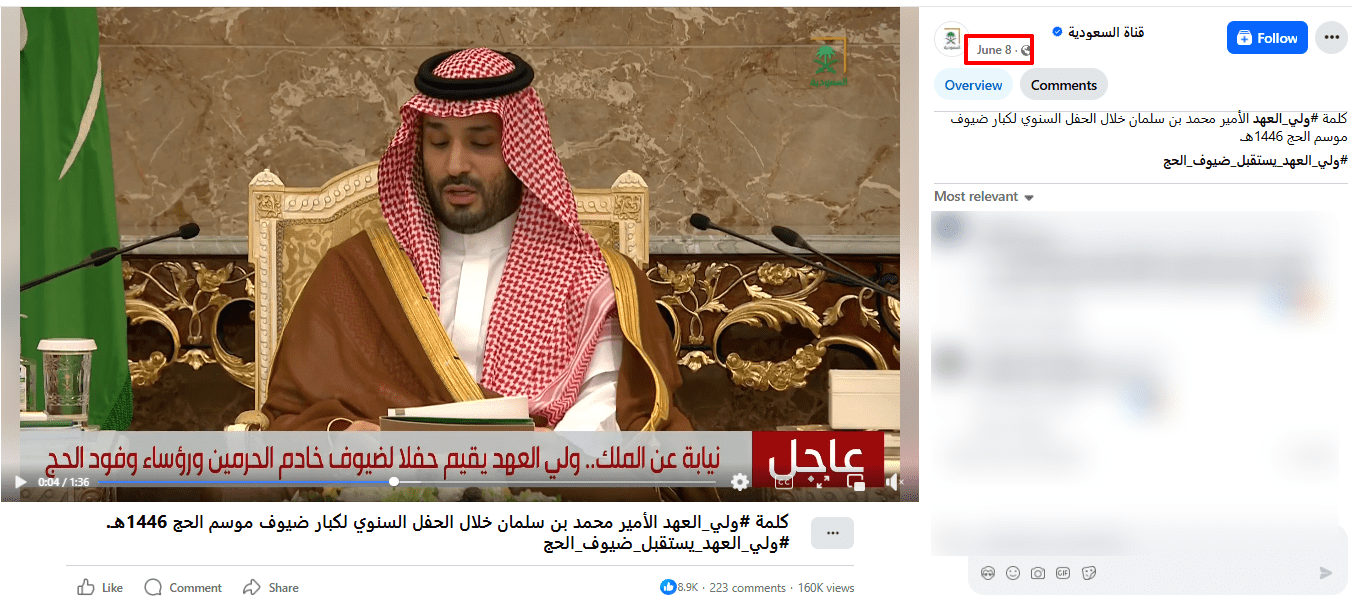Add a GIF to the comment

(x=1063, y=573)
